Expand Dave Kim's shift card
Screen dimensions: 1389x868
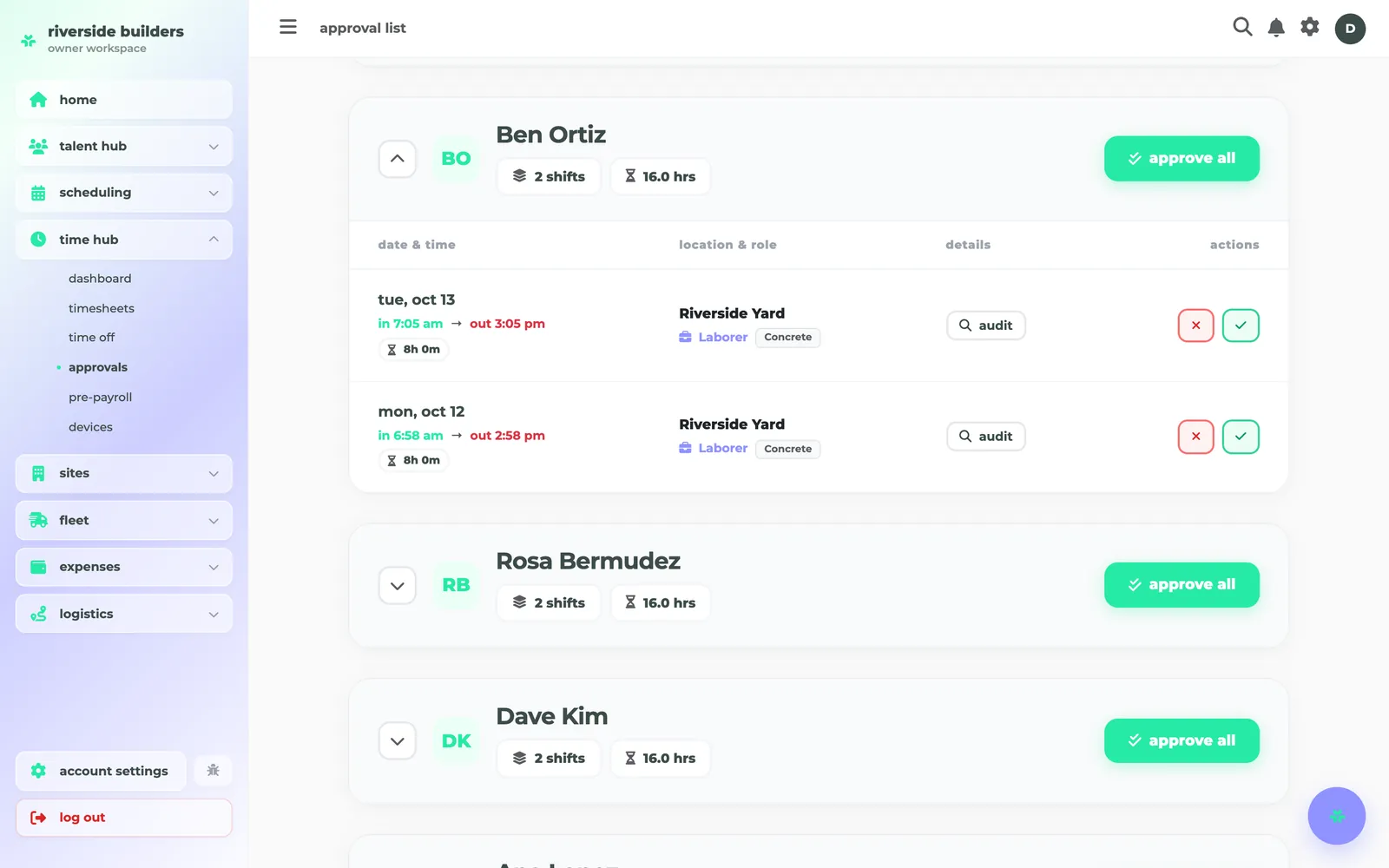tap(397, 741)
